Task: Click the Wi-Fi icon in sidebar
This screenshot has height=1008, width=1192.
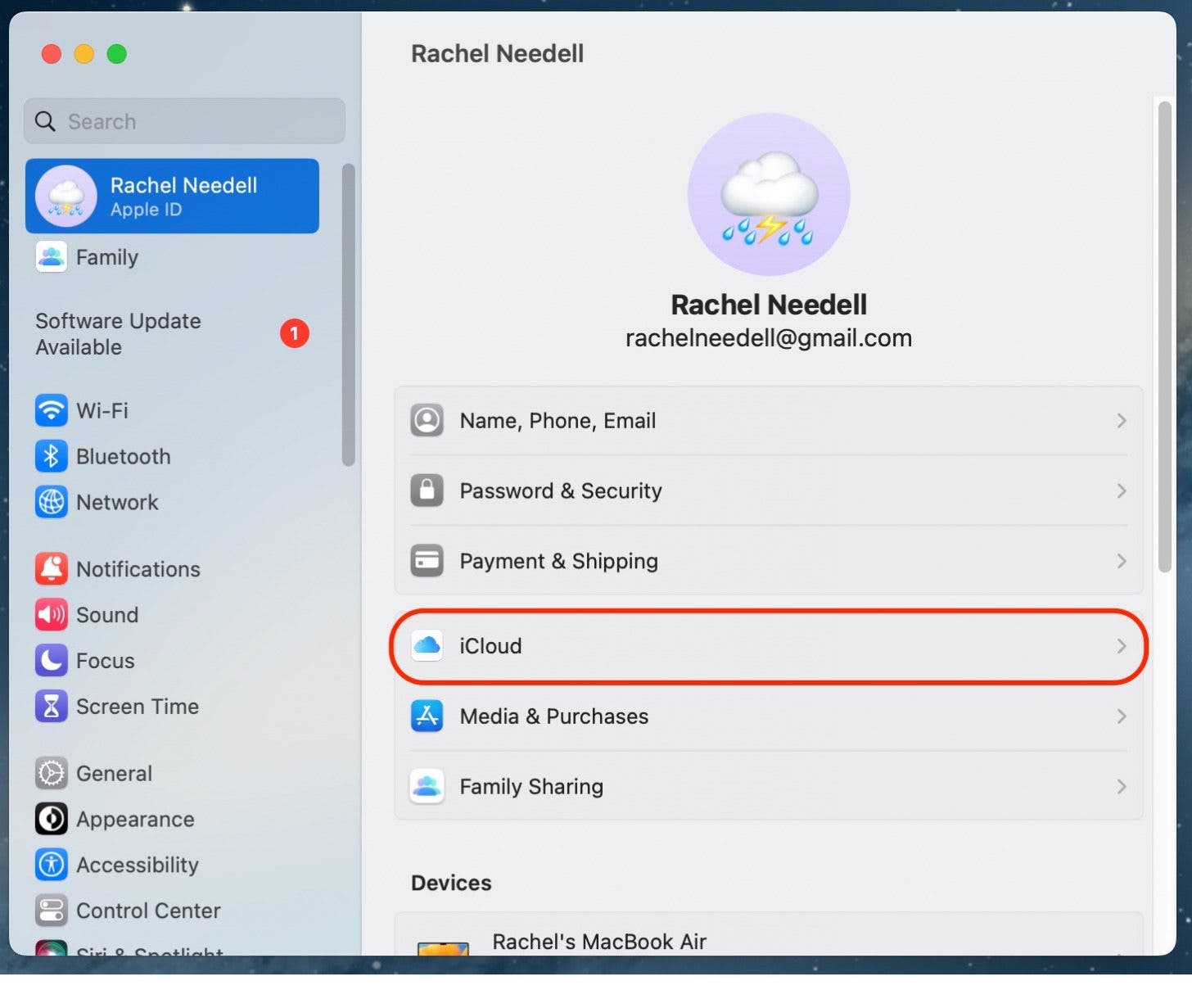Action: [x=51, y=410]
